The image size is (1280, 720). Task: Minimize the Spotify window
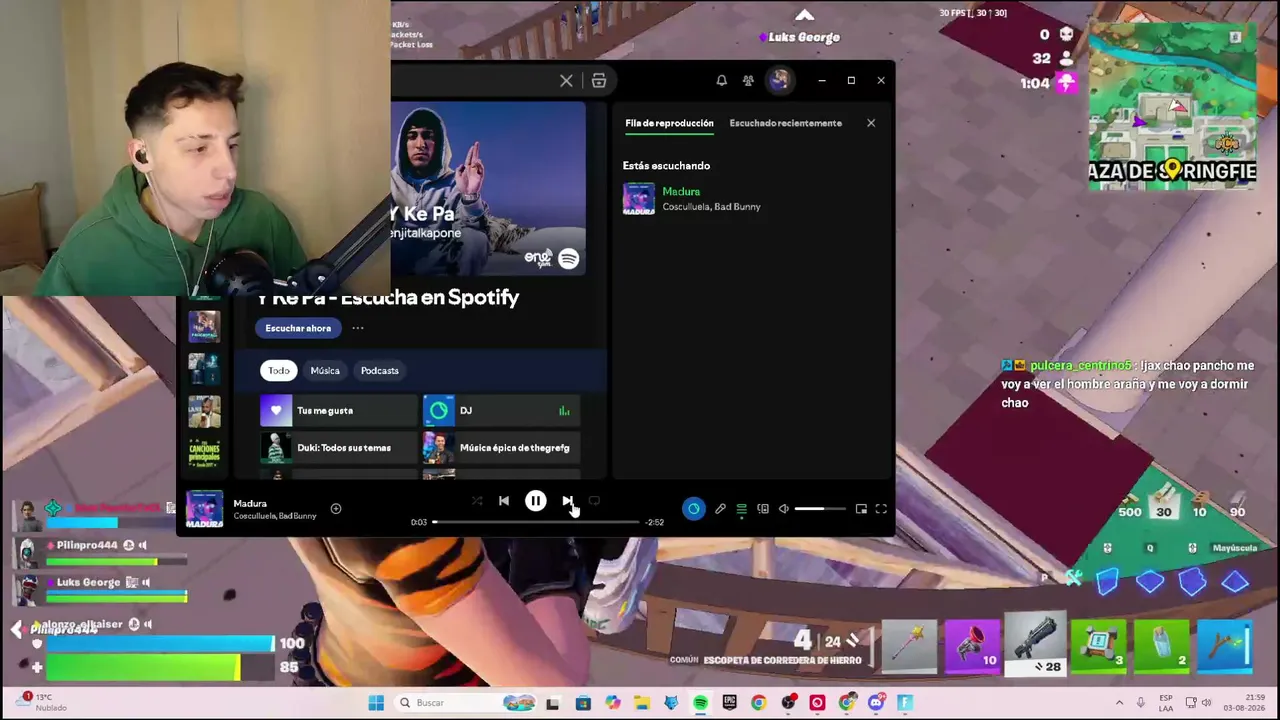click(822, 81)
